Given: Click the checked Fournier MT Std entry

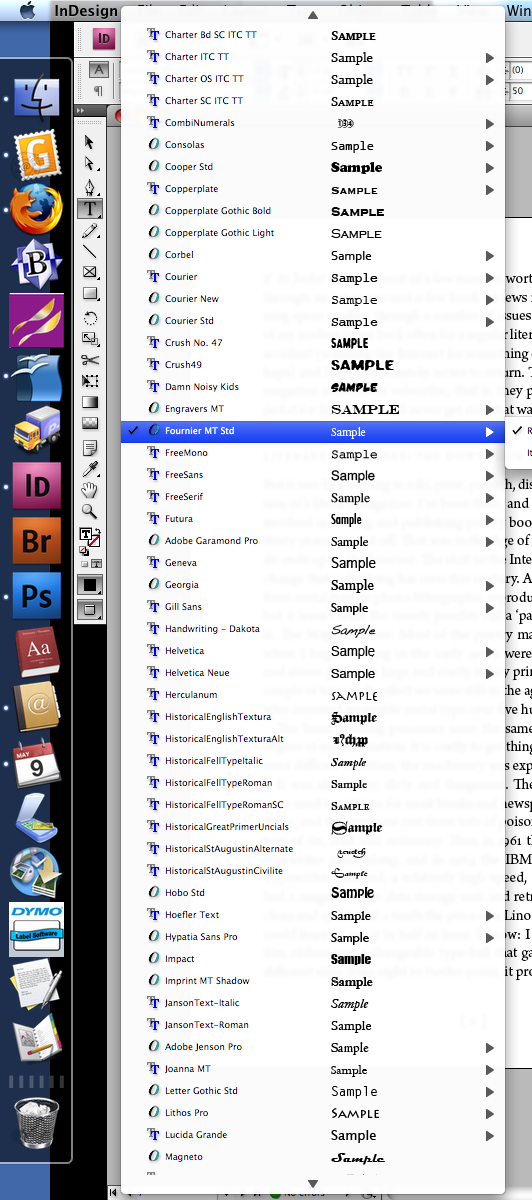Looking at the screenshot, I should (312, 431).
